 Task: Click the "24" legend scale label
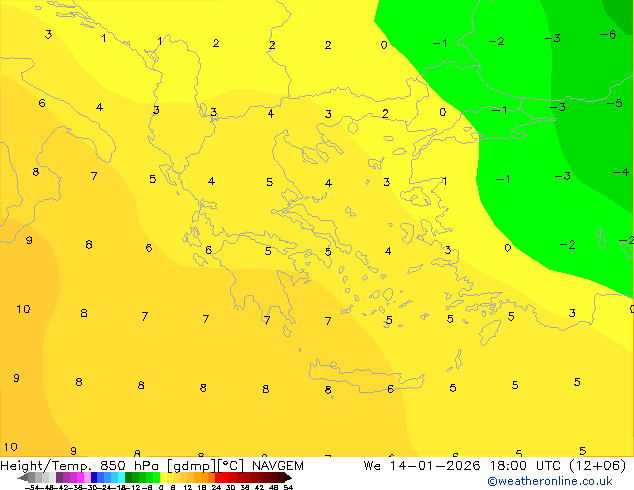pyautogui.click(x=216, y=487)
